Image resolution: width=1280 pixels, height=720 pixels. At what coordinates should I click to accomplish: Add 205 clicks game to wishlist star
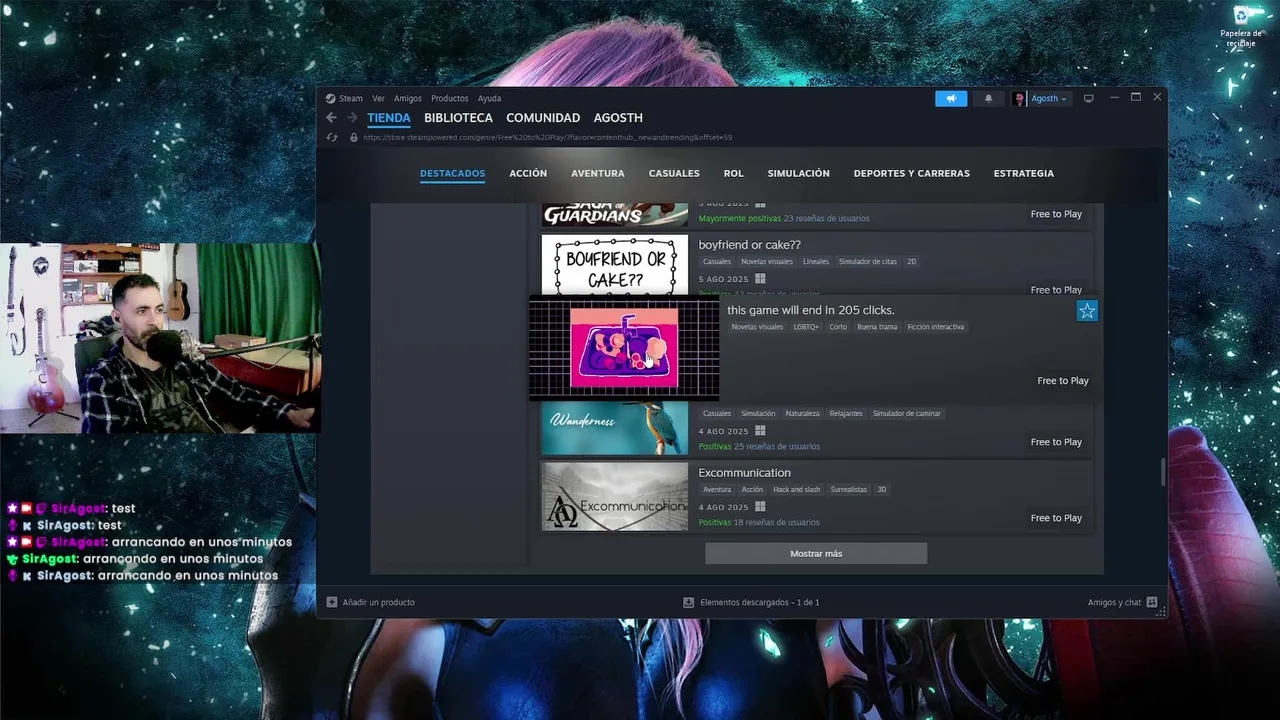click(1087, 311)
